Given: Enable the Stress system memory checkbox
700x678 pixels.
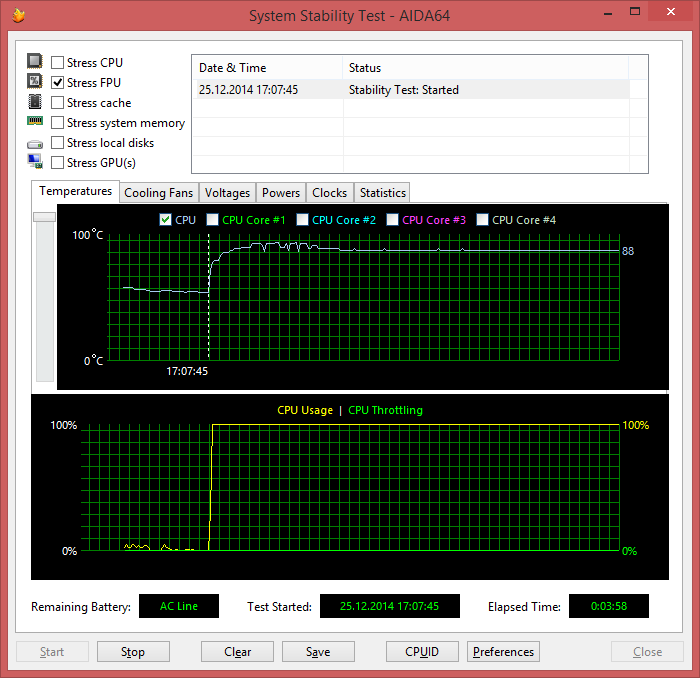Looking at the screenshot, I should [57, 122].
